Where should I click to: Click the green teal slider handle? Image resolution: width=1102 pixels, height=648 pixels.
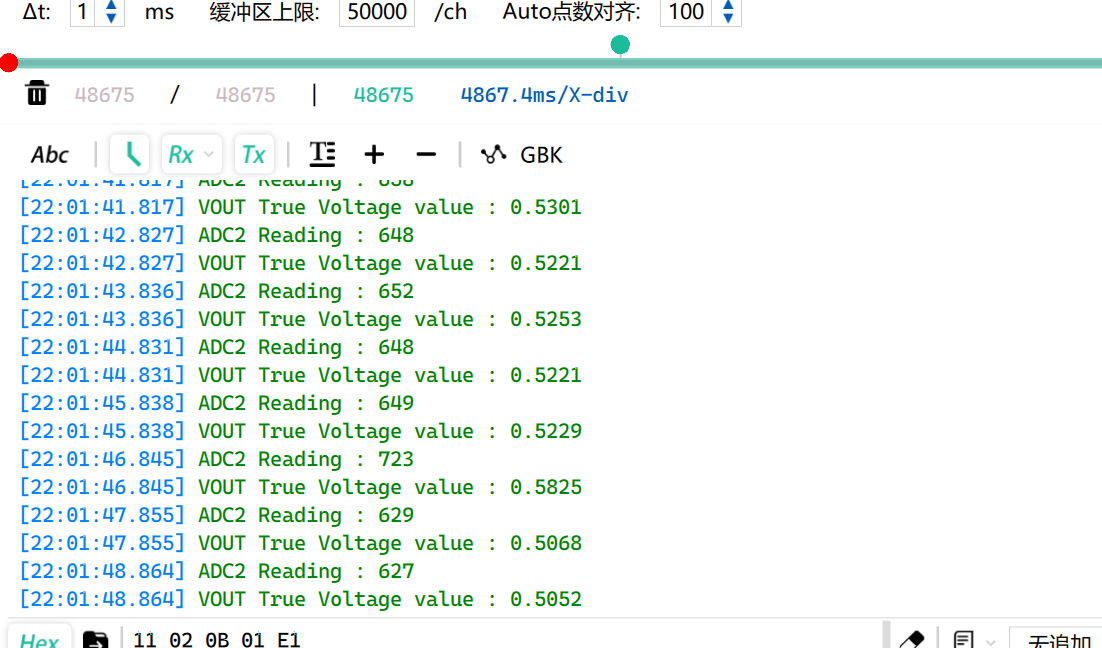pos(620,45)
